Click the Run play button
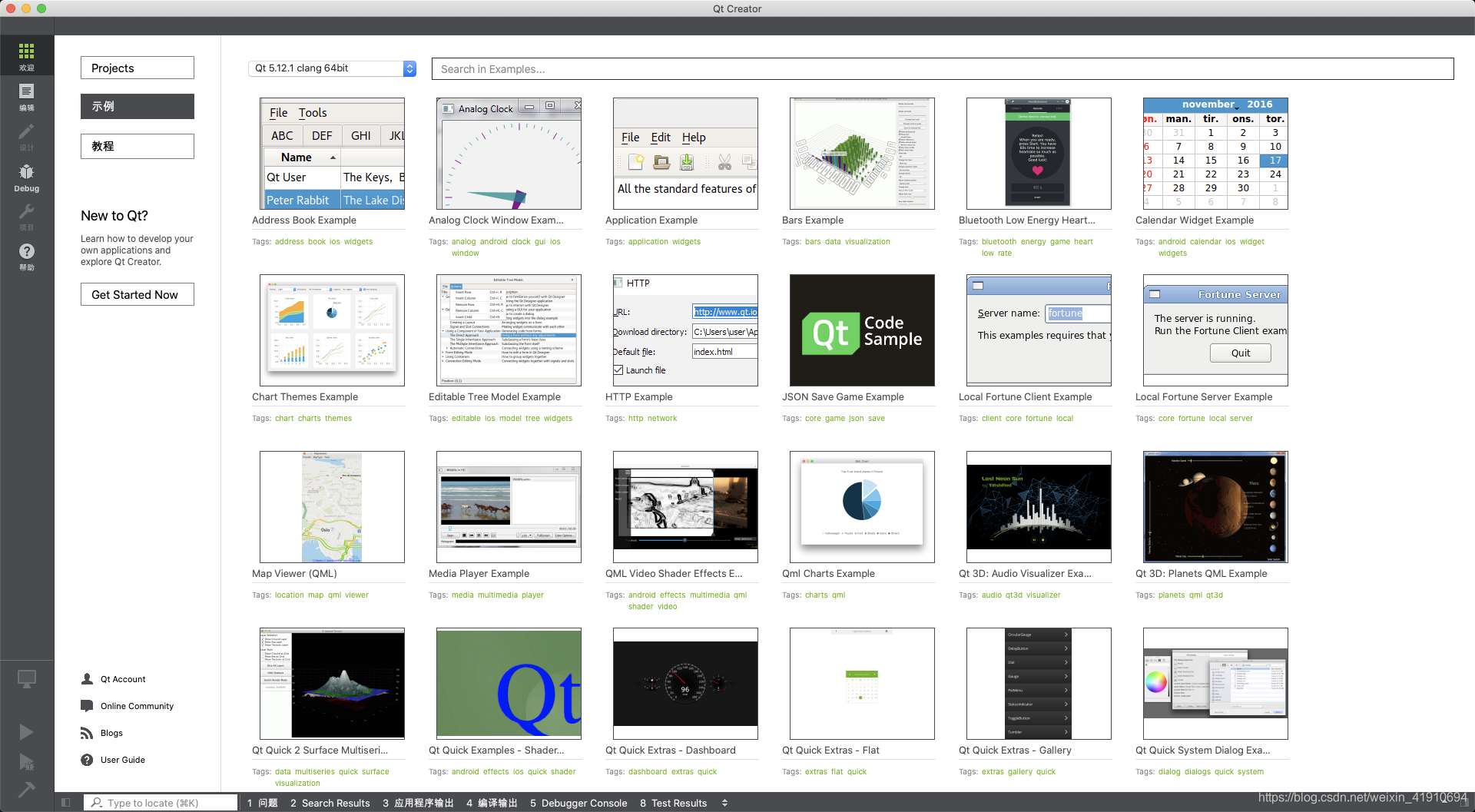1475x812 pixels. (26, 732)
